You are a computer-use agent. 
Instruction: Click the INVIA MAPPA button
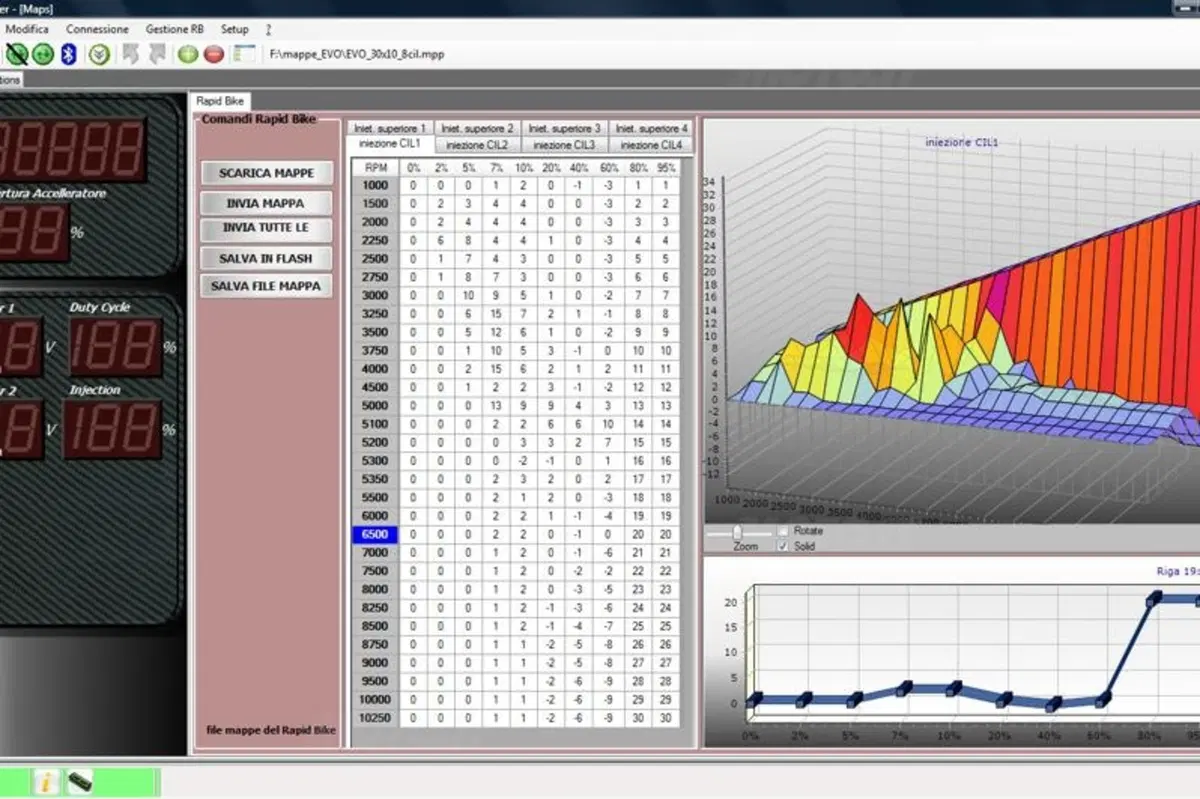coord(266,203)
